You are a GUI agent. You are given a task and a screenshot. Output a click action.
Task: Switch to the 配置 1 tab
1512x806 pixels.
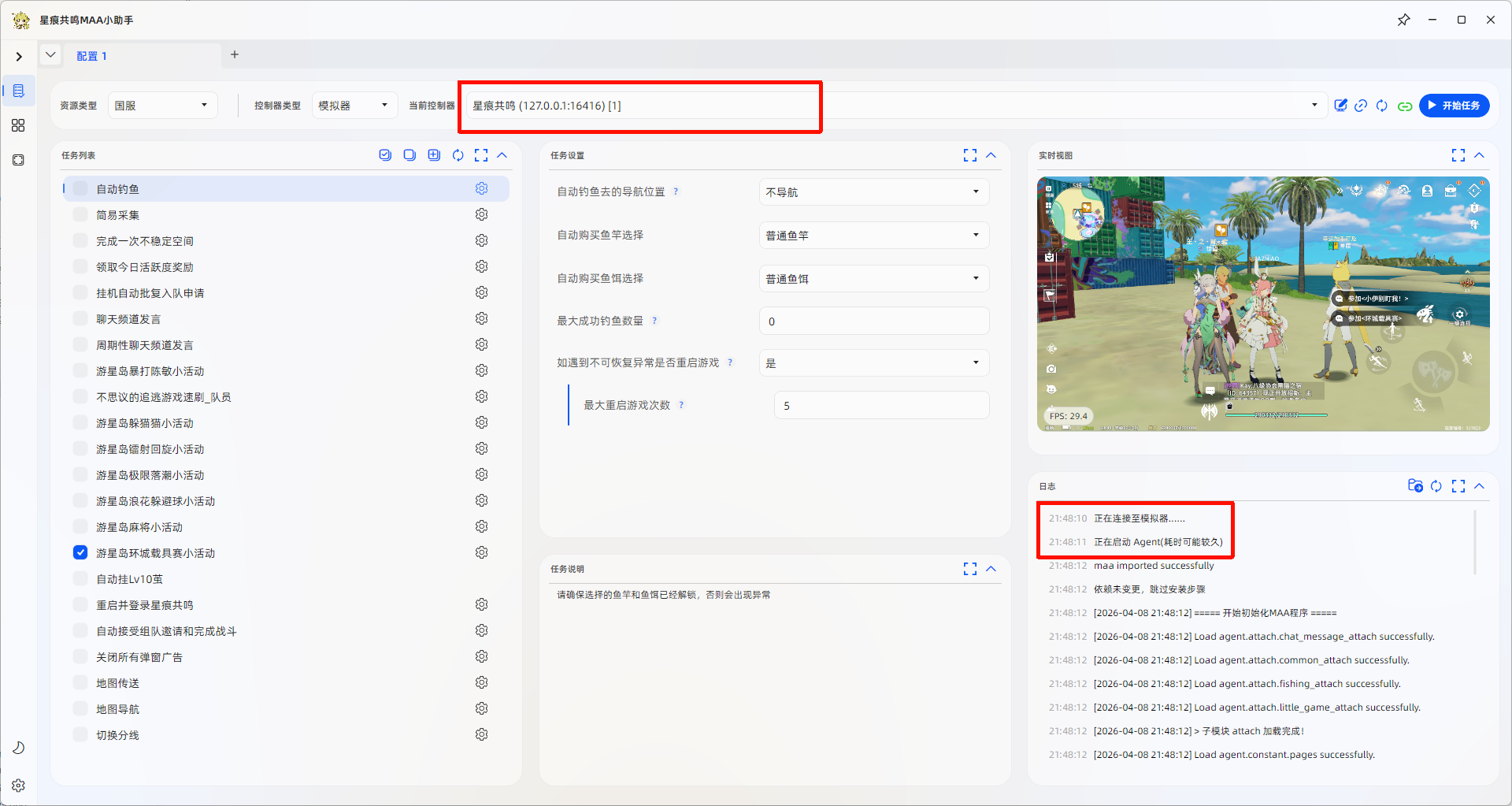91,56
